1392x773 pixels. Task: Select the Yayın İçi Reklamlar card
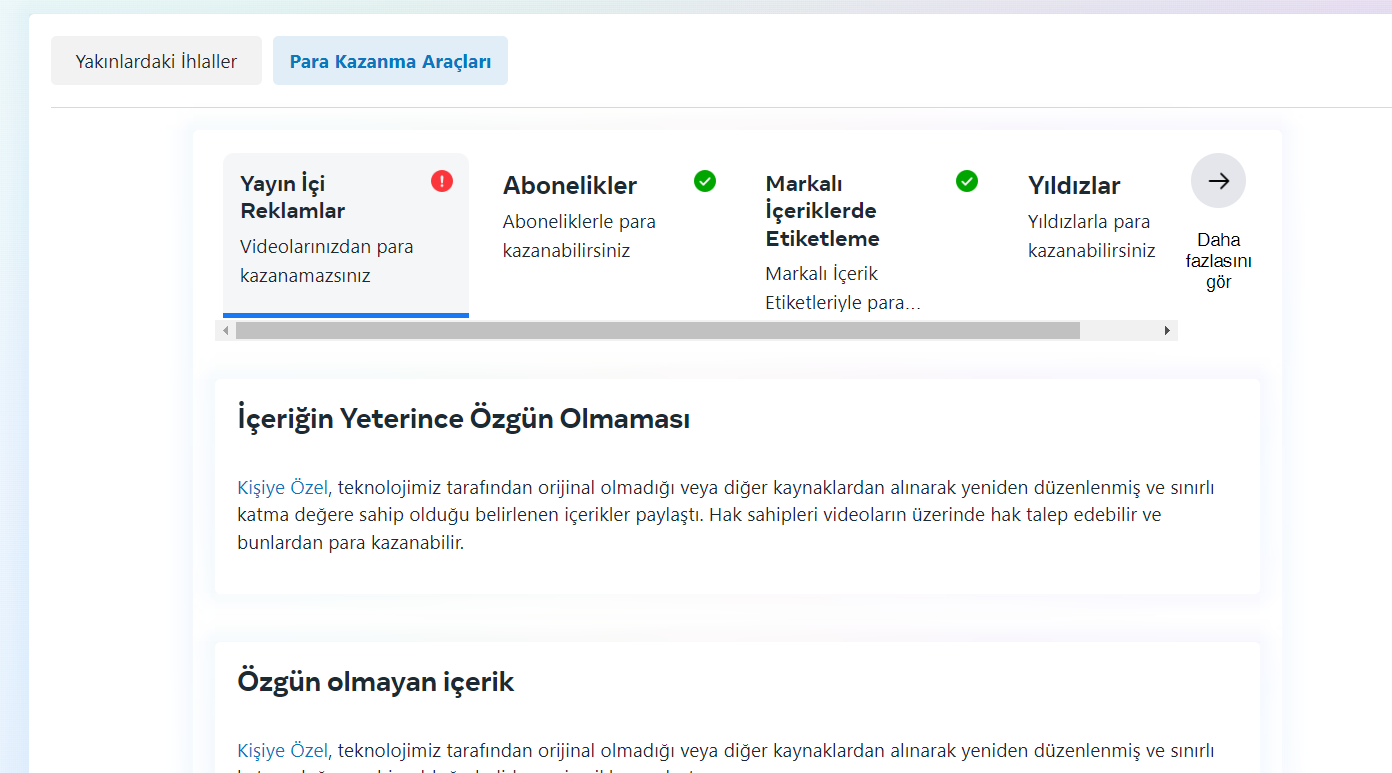click(x=346, y=235)
